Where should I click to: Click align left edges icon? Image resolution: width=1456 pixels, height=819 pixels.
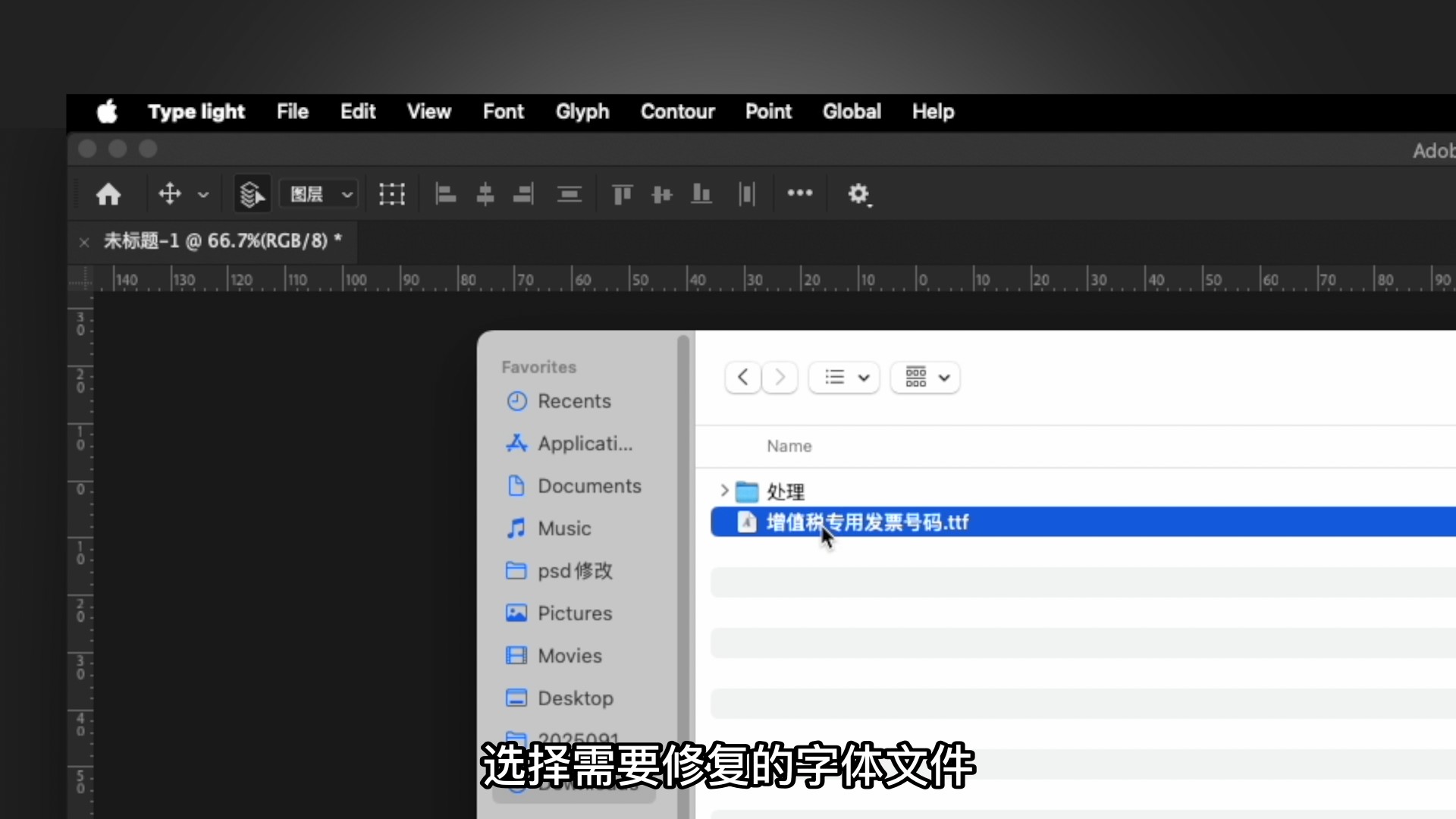point(445,195)
